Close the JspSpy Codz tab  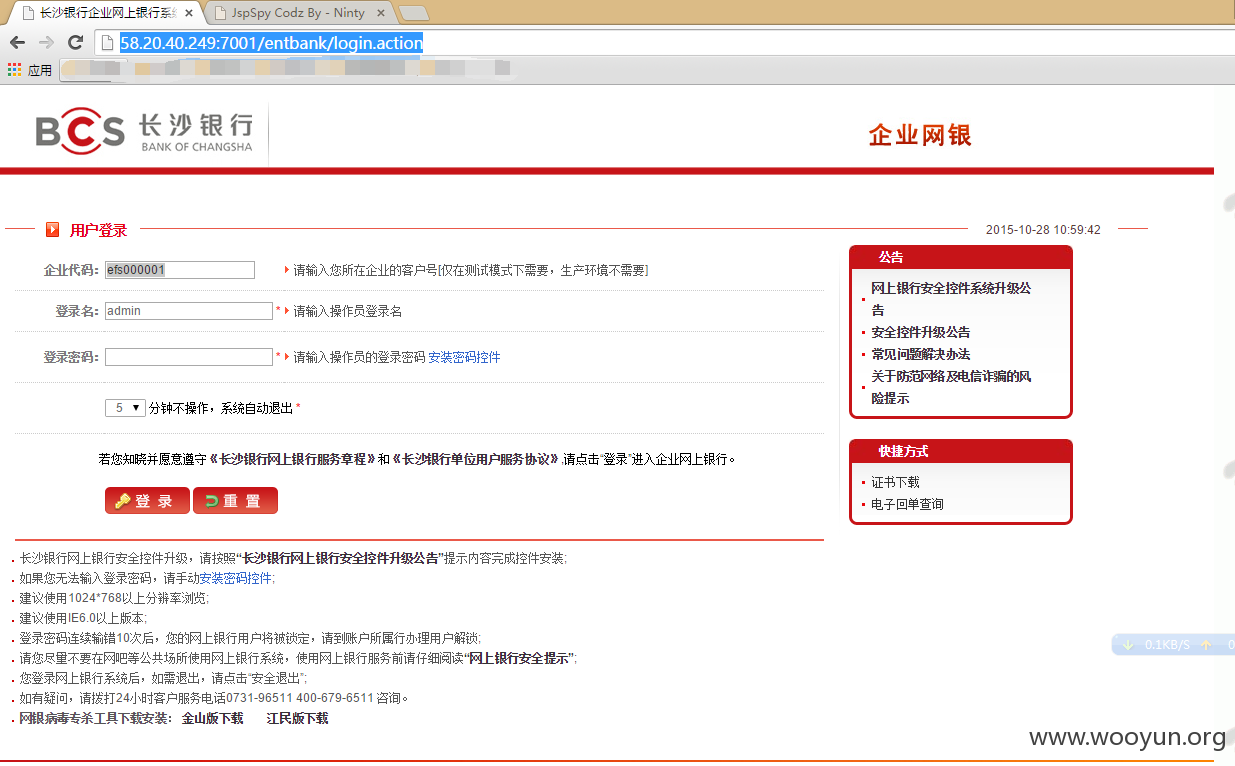(x=381, y=13)
